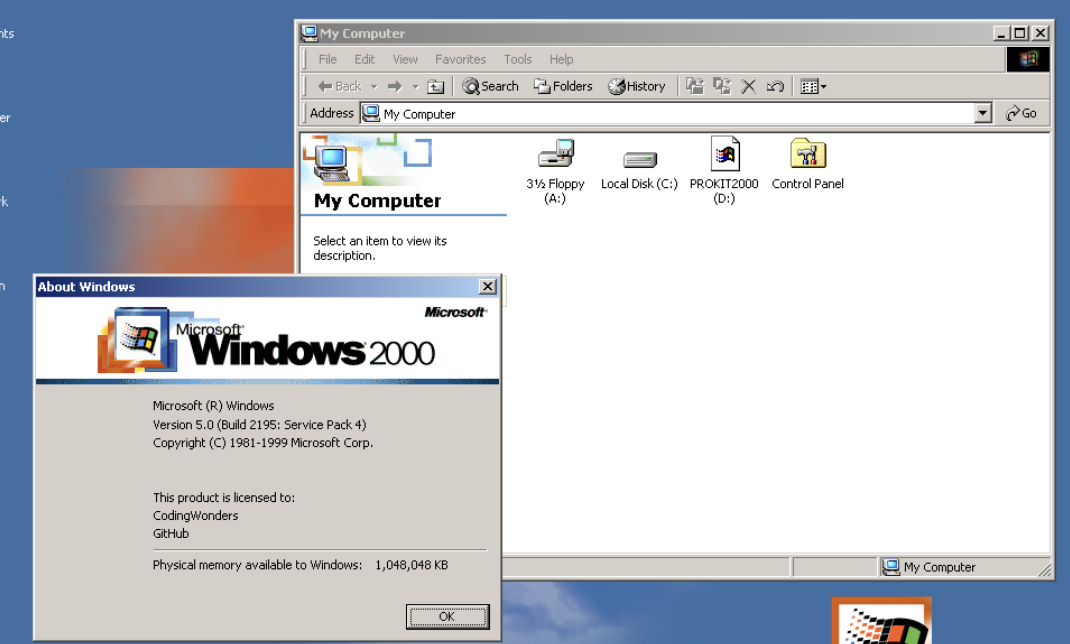Viewport: 1070px width, 644px height.
Task: Click inside the Address field showing My Computer
Action: click(x=667, y=113)
